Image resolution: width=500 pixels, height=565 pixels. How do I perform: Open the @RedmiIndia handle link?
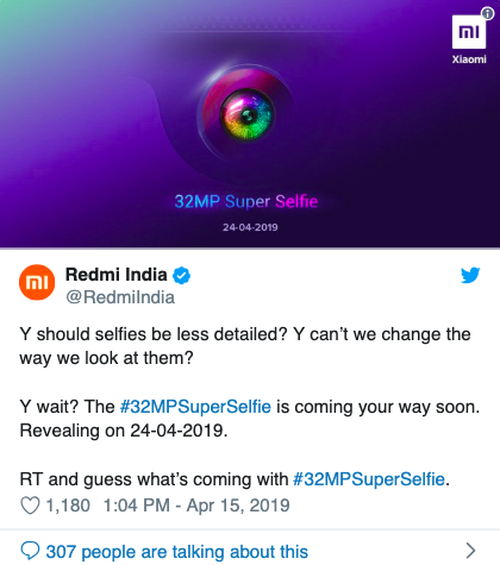(120, 297)
